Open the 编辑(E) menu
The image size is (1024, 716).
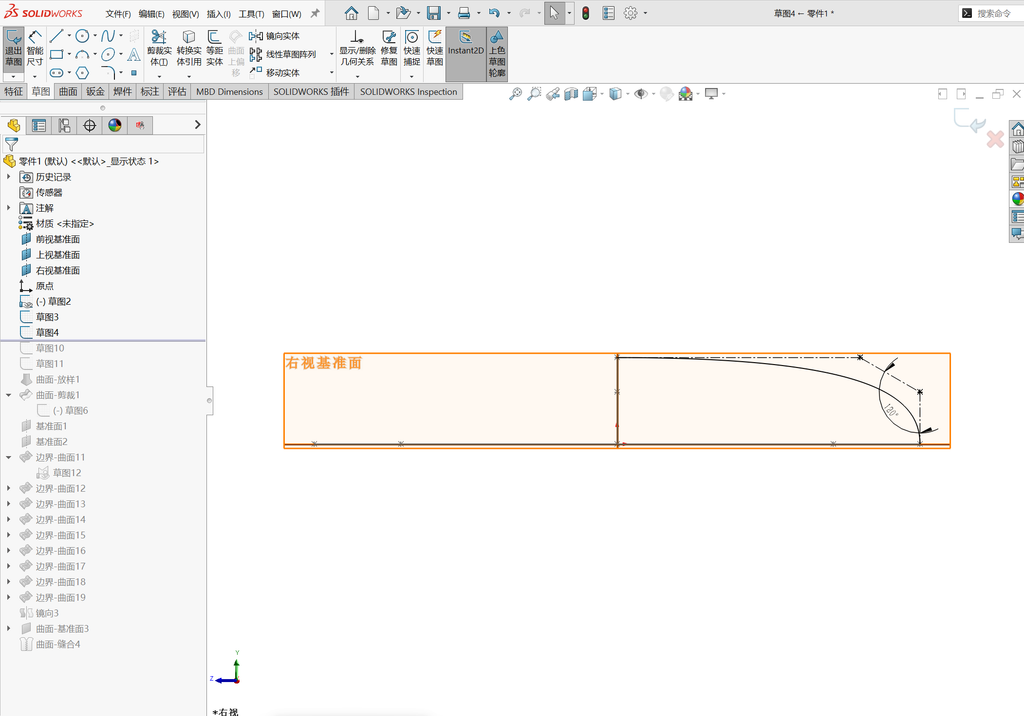(152, 14)
